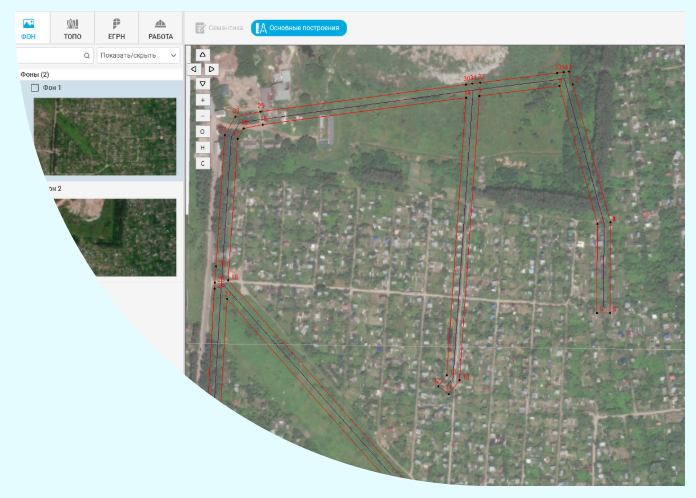Open the РАБОТА tab
Viewport: 696px width, 498px height.
click(x=160, y=28)
